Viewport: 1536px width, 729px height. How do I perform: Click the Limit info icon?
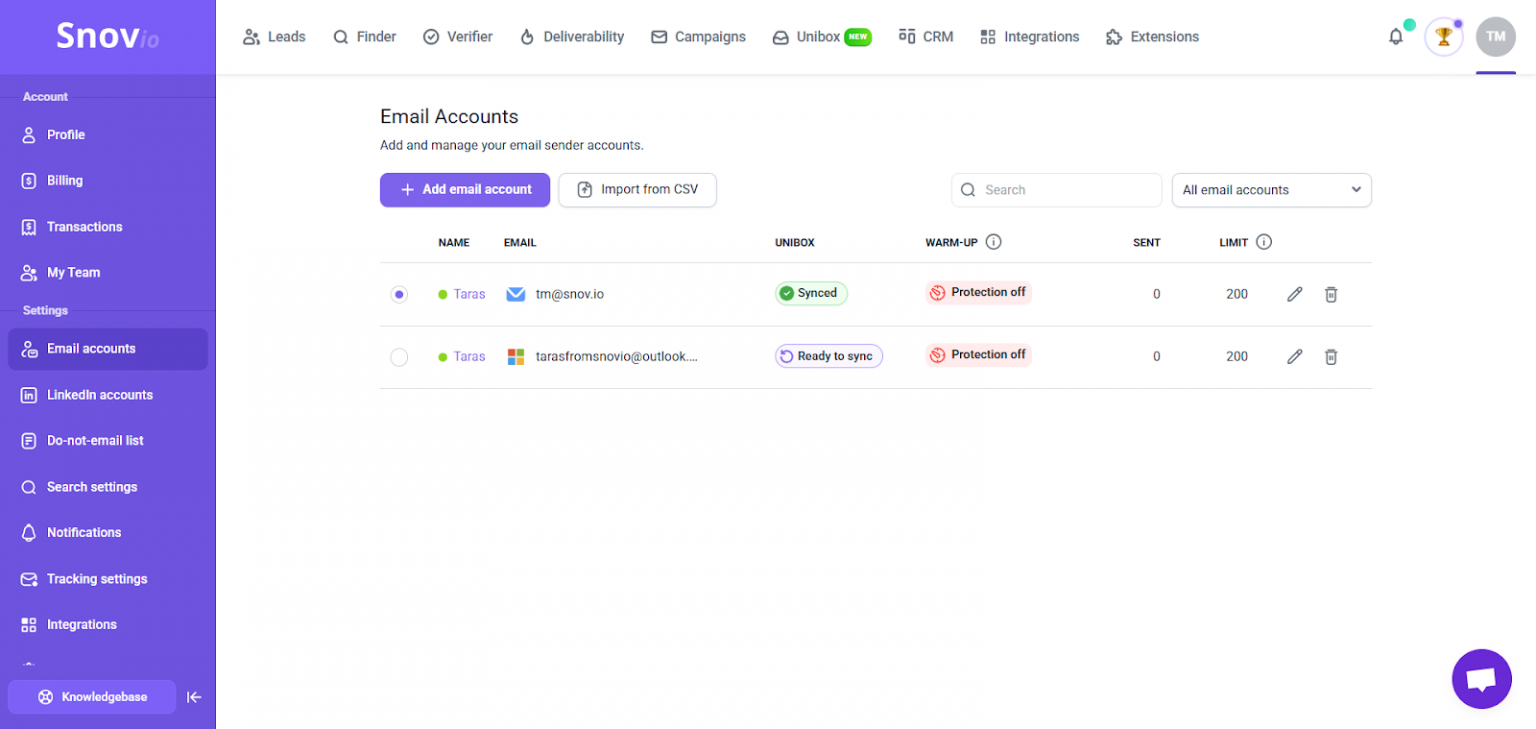coord(1264,242)
